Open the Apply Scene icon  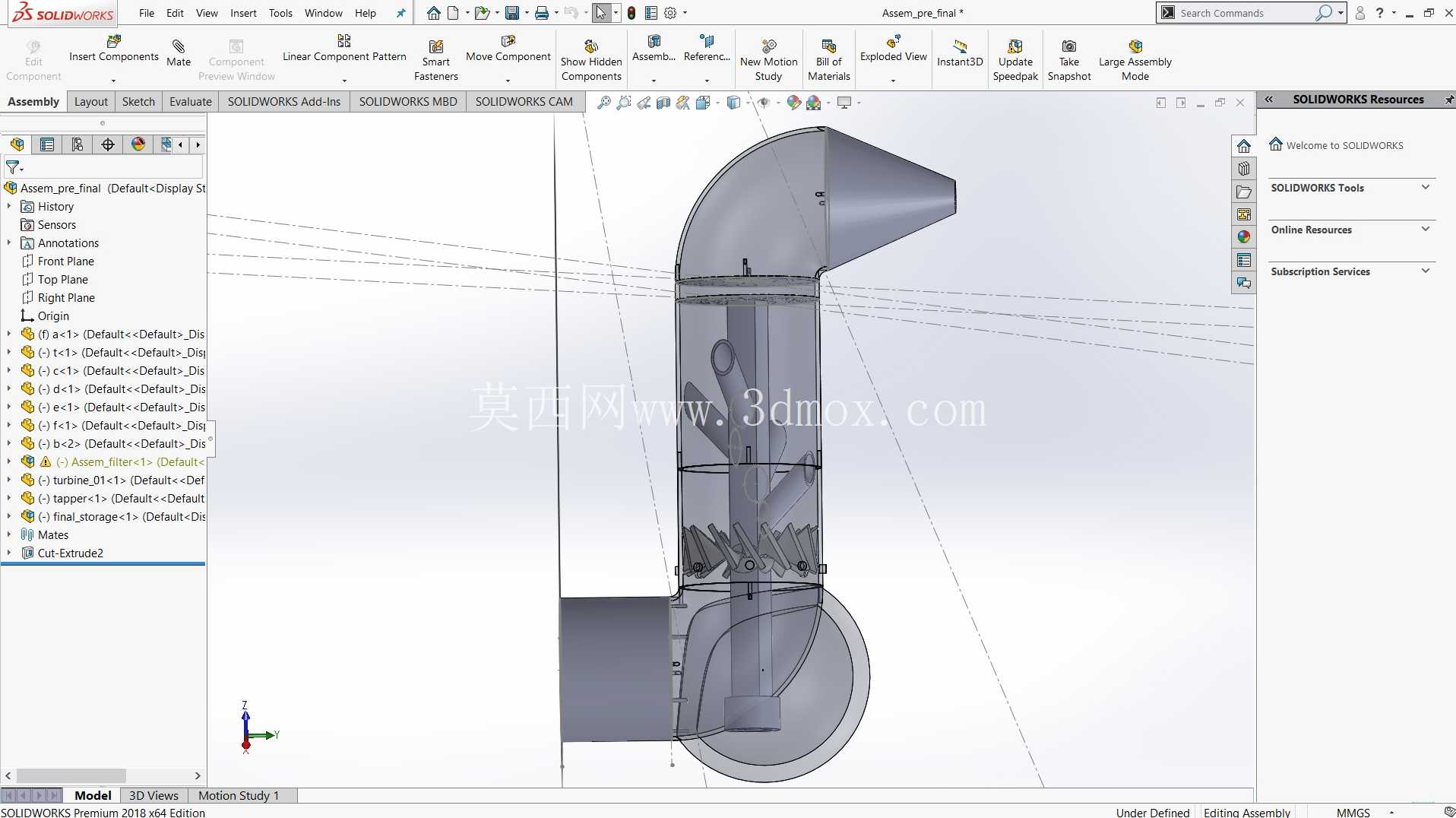click(x=813, y=103)
